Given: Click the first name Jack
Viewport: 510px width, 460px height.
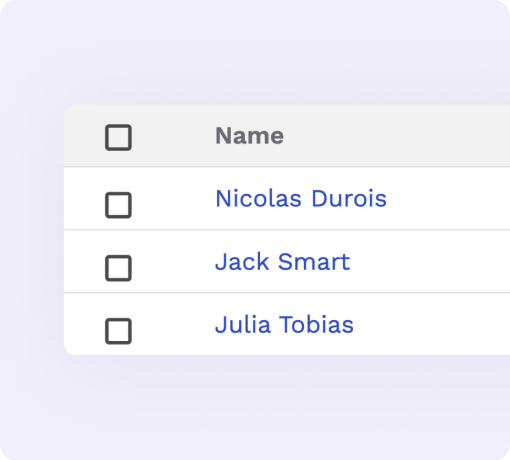Looking at the screenshot, I should (x=242, y=262).
